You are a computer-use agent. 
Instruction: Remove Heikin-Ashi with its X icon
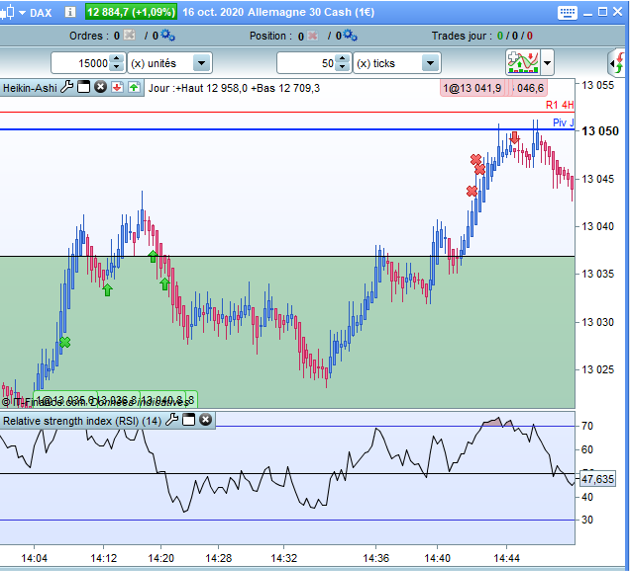pos(100,87)
